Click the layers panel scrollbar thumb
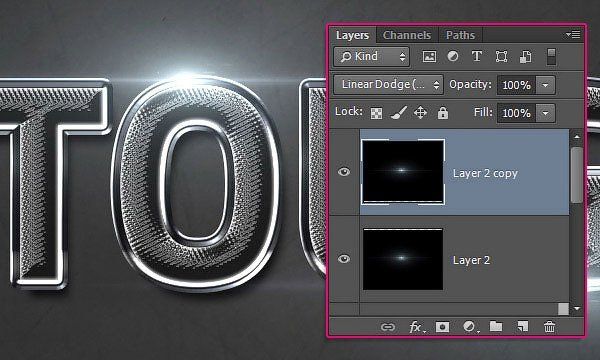This screenshot has width=600, height=360. tap(576, 174)
